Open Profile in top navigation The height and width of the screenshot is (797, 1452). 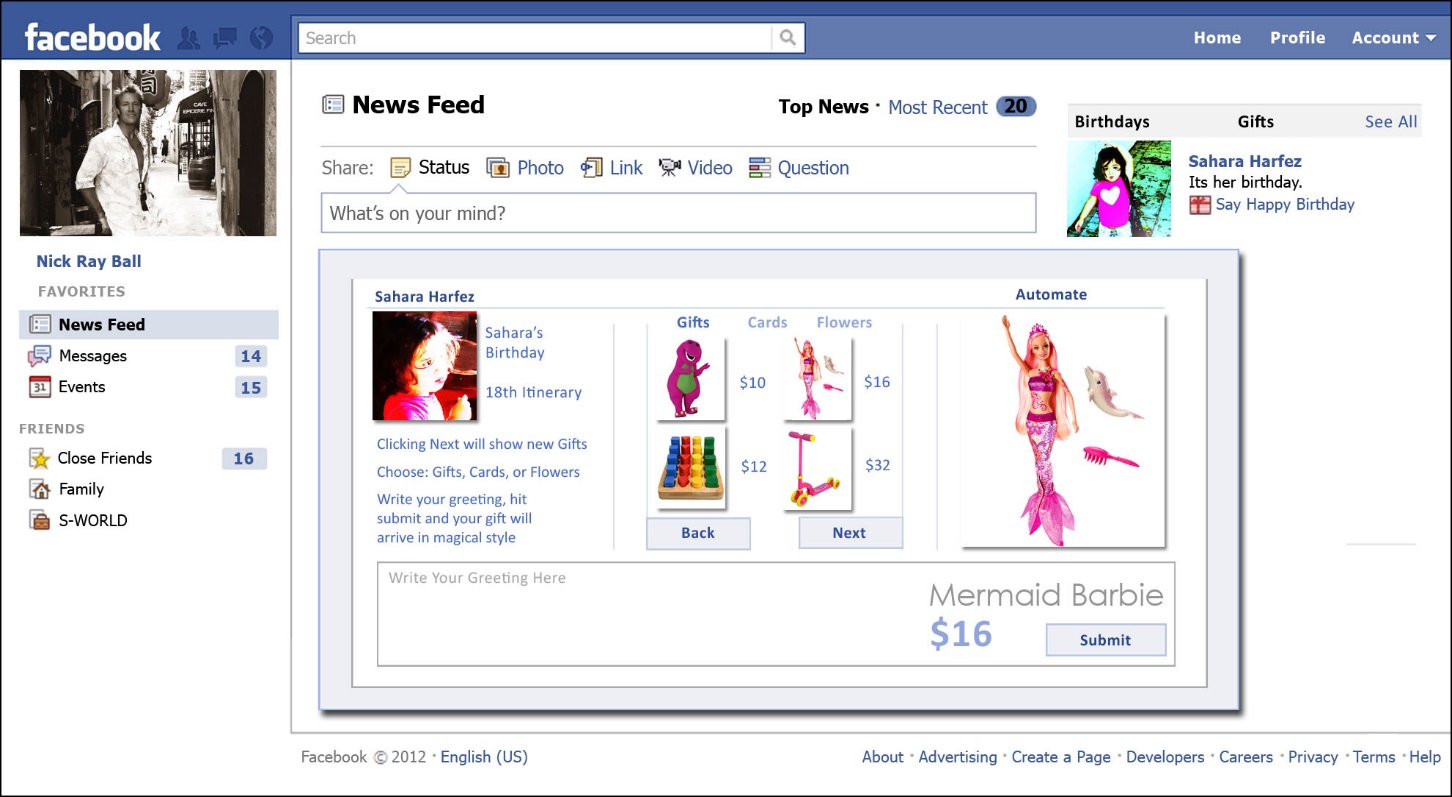coord(1297,38)
